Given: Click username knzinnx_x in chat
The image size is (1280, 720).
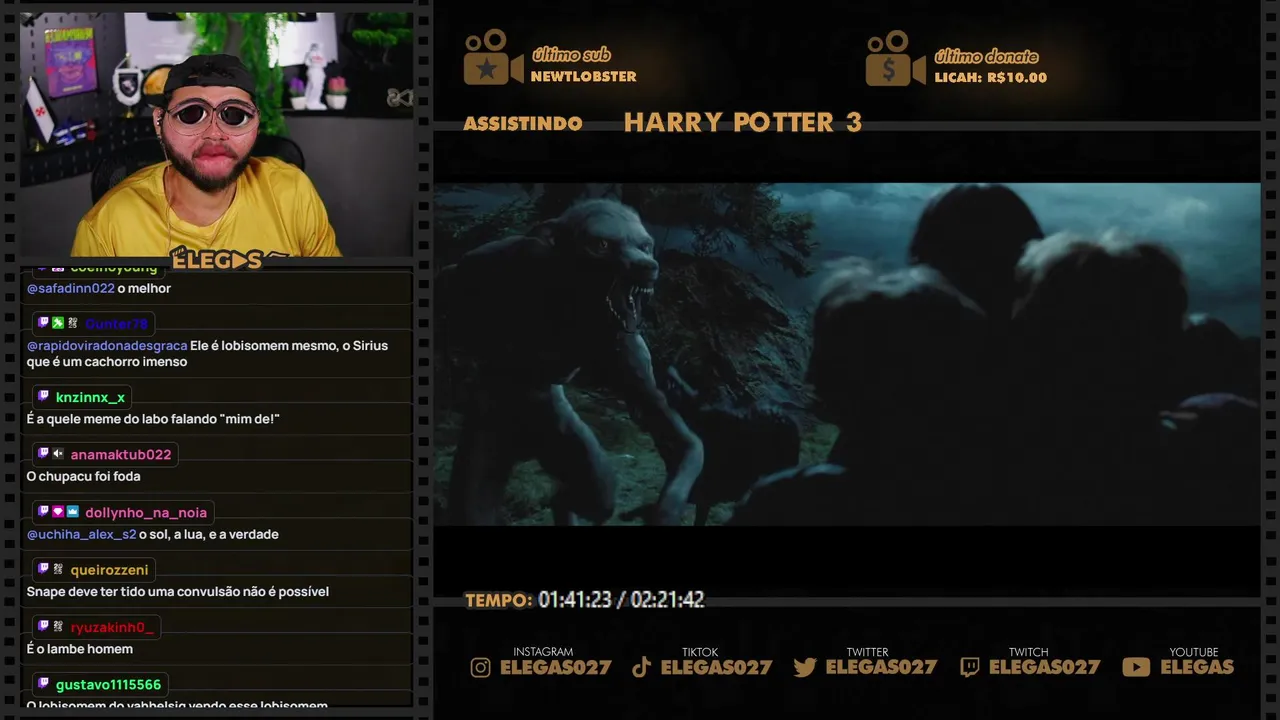Looking at the screenshot, I should pos(90,397).
